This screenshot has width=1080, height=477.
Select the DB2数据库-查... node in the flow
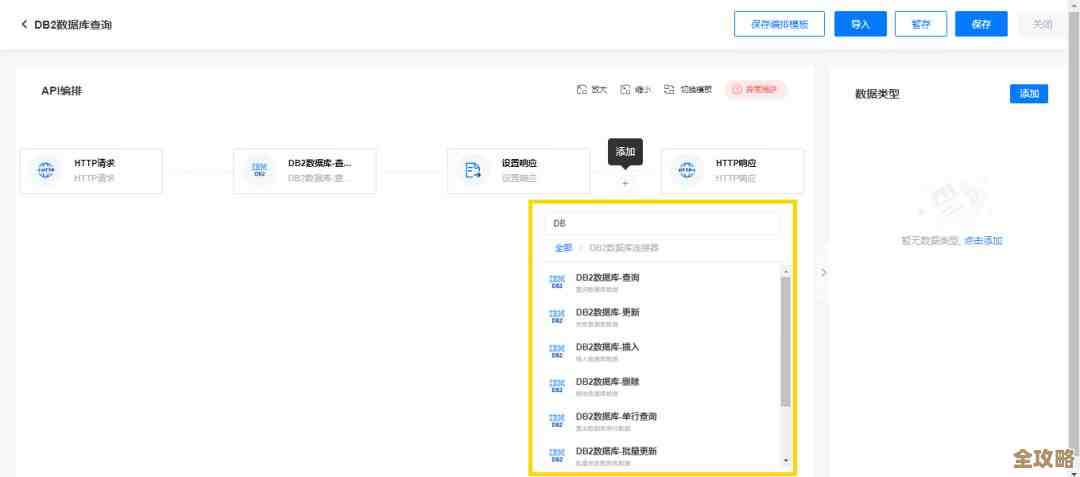coord(304,171)
